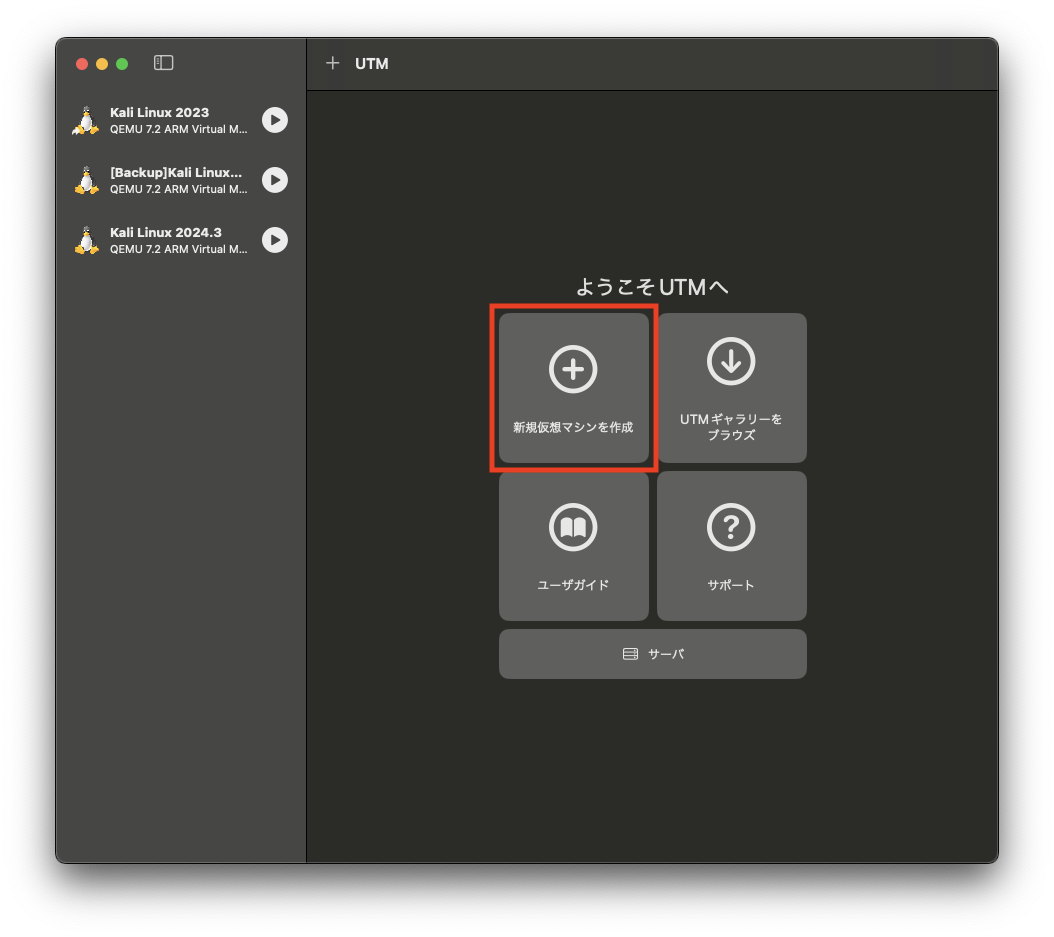1054x937 pixels.
Task: Start the [Backup]Kali Linux virtual machine
Action: point(274,180)
